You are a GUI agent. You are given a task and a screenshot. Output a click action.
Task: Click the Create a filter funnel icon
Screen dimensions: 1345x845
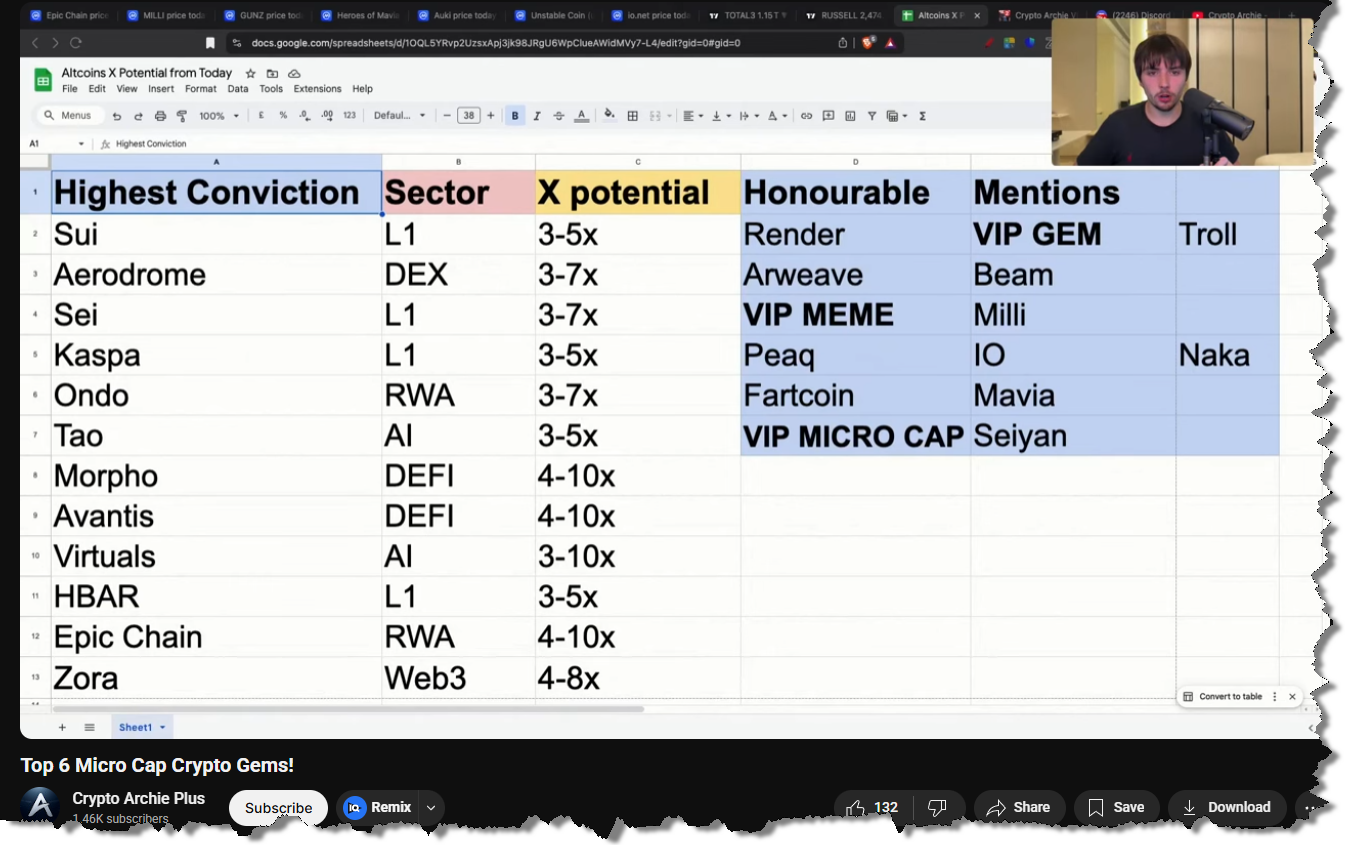[872, 116]
